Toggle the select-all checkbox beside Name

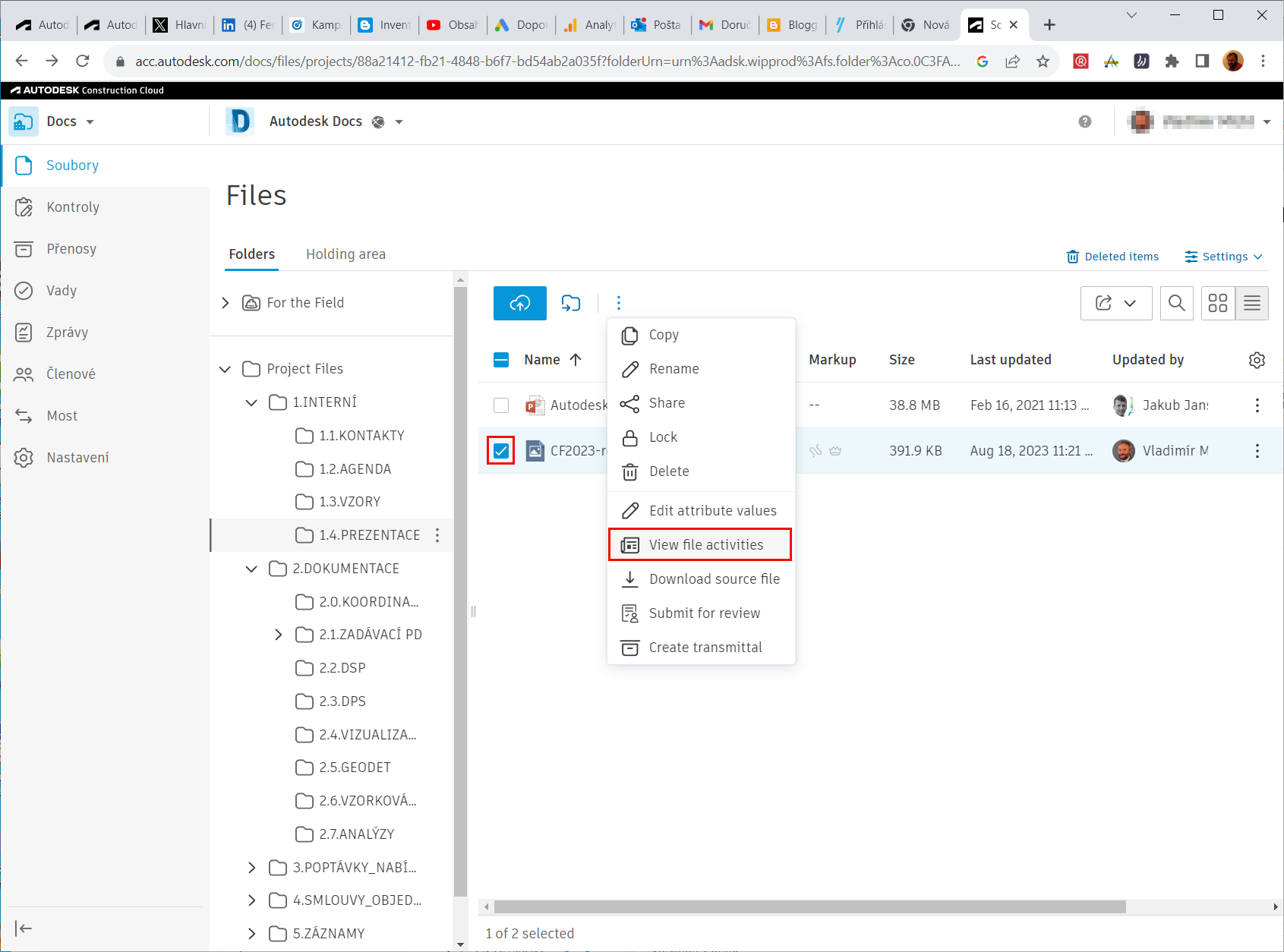(501, 360)
